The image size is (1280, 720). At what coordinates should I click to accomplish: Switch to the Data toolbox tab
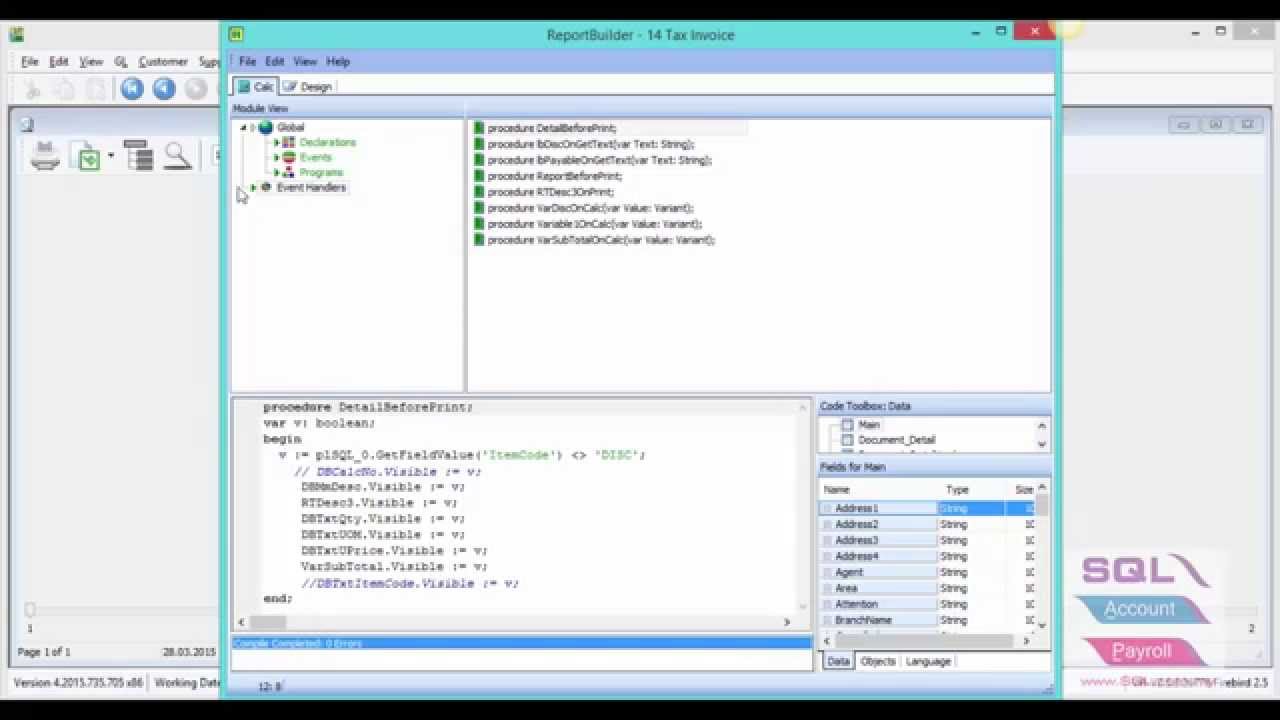click(838, 662)
